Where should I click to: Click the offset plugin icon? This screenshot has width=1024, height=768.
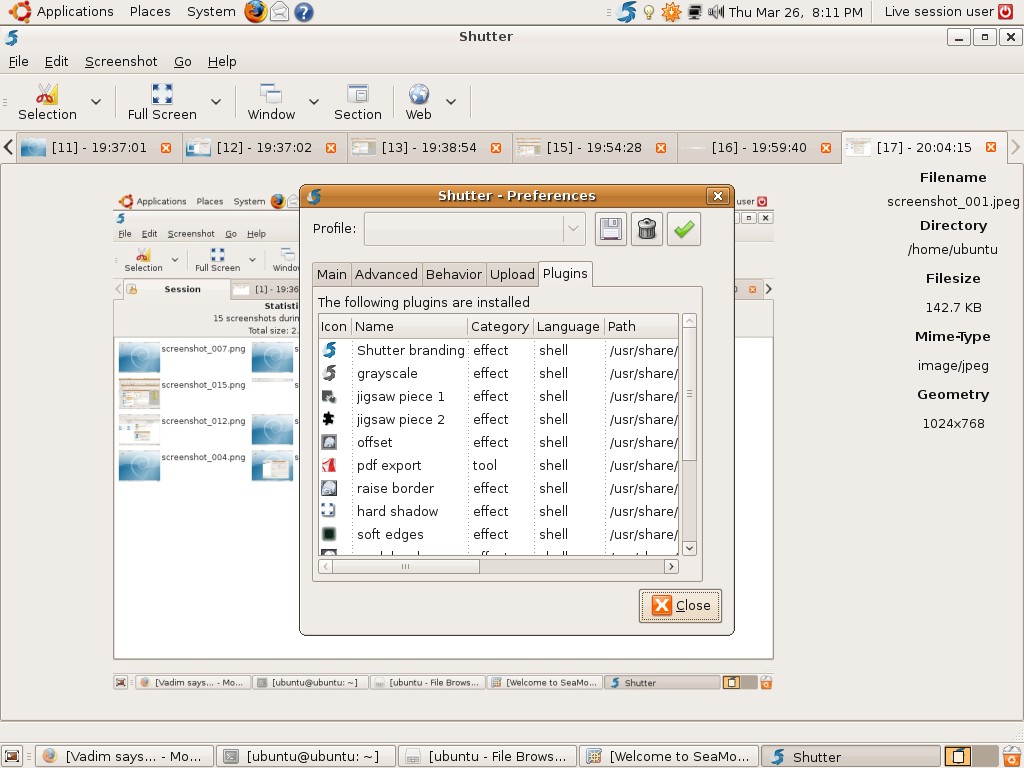(329, 442)
